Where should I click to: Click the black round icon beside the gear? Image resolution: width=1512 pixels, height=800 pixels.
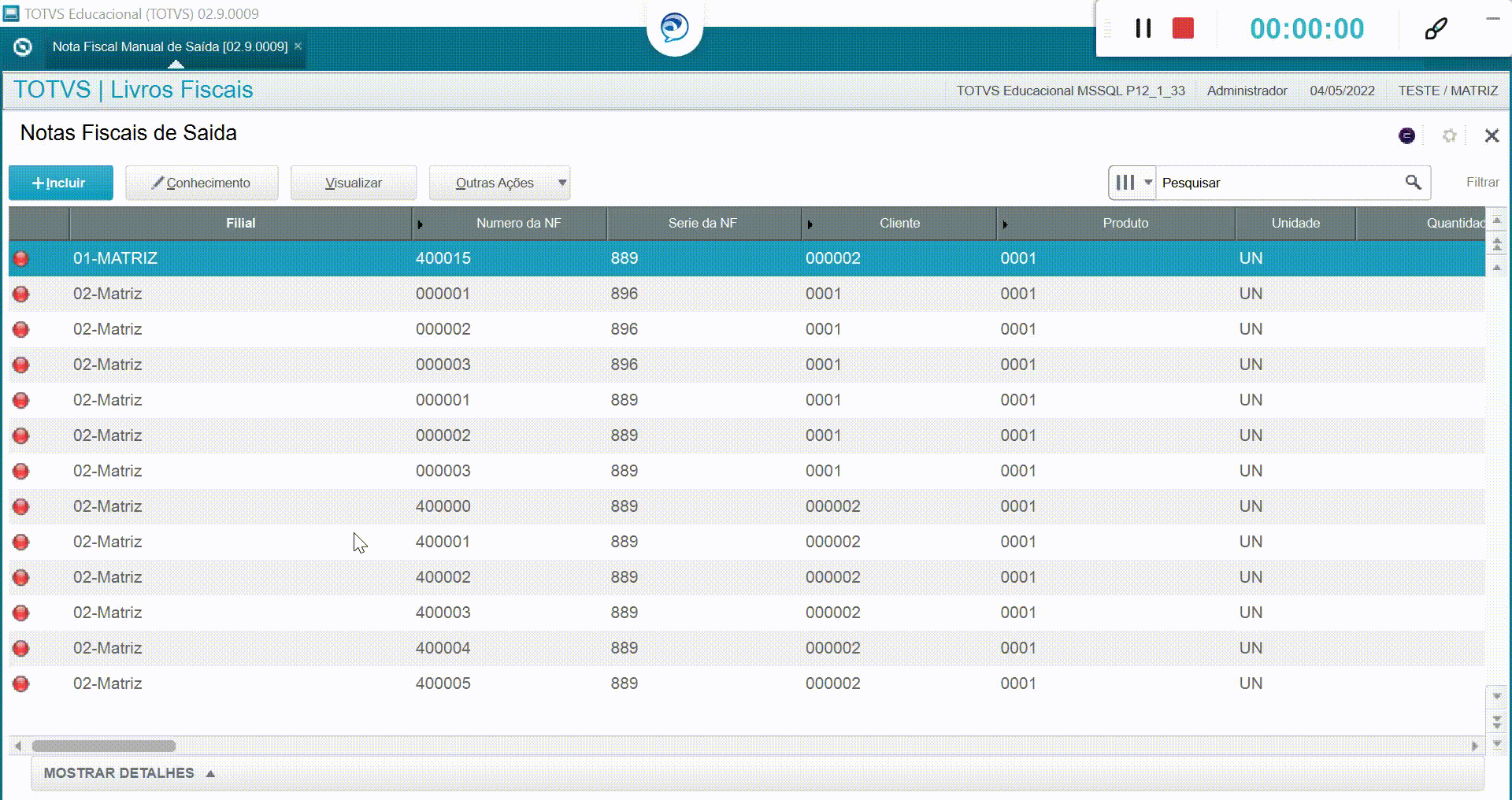click(1406, 135)
